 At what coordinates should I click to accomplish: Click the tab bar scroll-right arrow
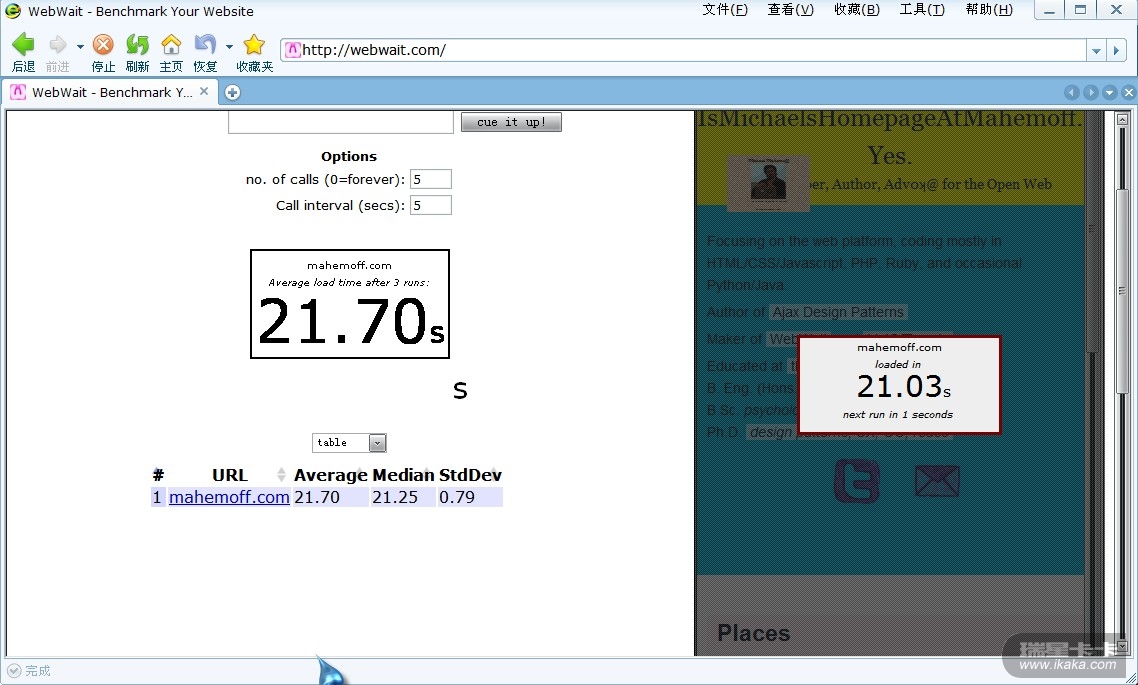(1090, 92)
